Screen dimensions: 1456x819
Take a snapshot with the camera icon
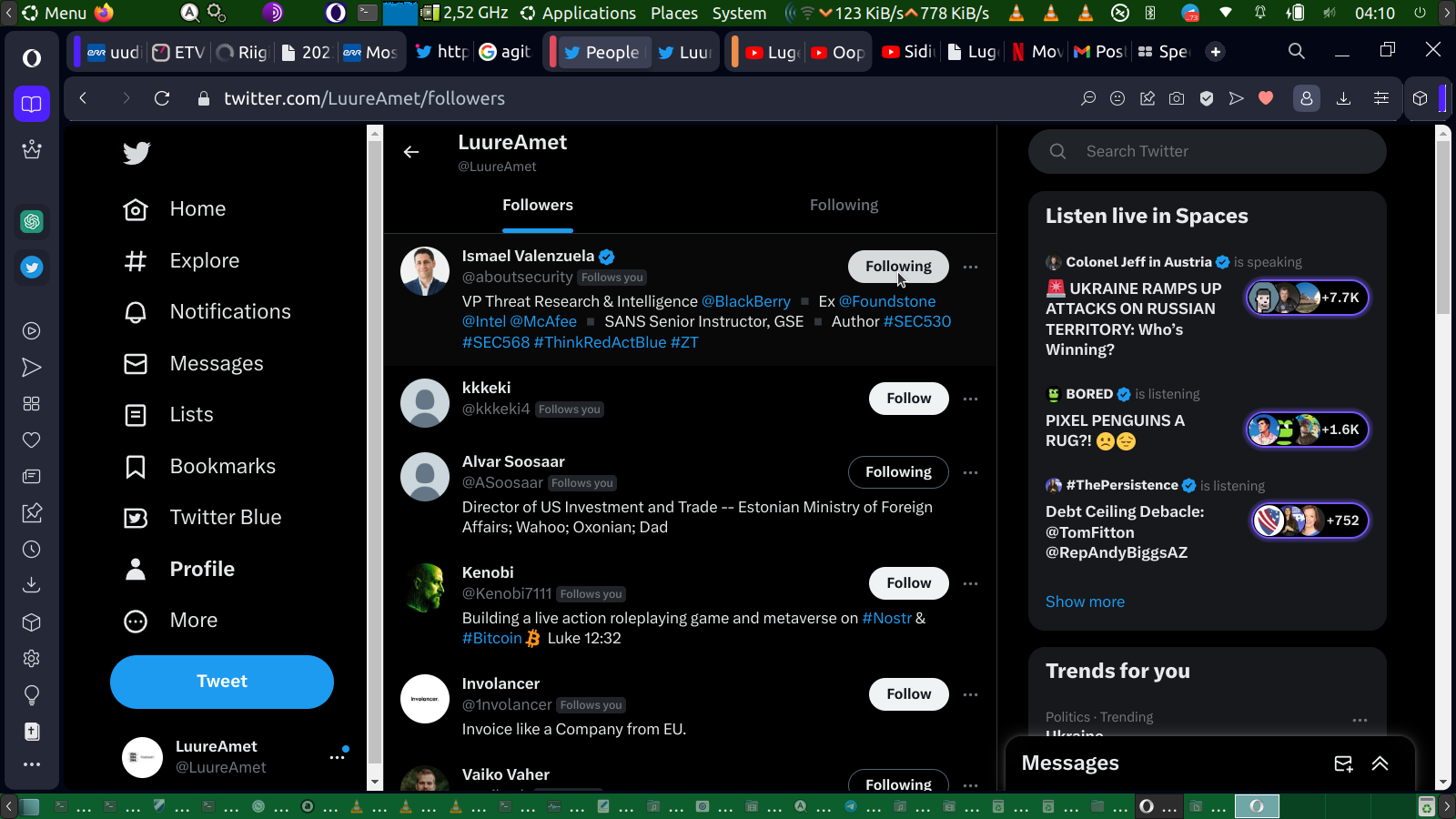click(1177, 98)
